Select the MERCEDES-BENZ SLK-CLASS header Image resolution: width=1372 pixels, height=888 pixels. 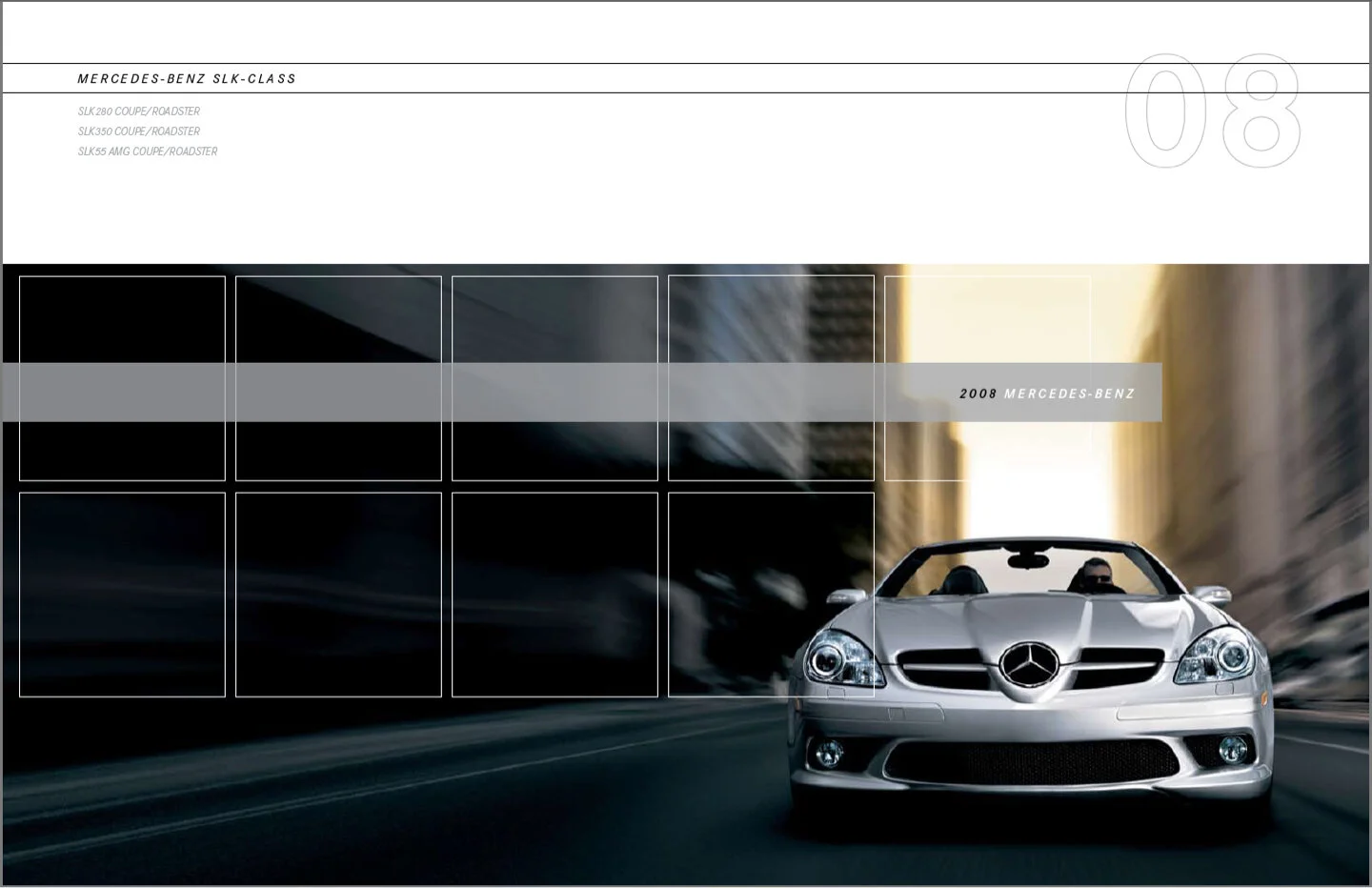[187, 79]
